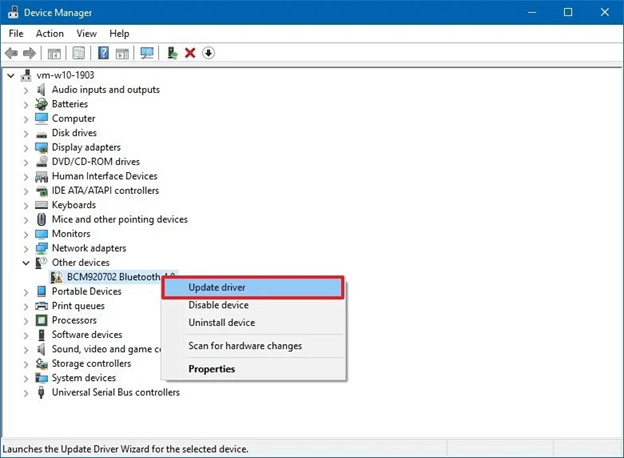Select the IDE ATA/ATAPI controllers label
This screenshot has width=624, height=458.
click(x=105, y=191)
